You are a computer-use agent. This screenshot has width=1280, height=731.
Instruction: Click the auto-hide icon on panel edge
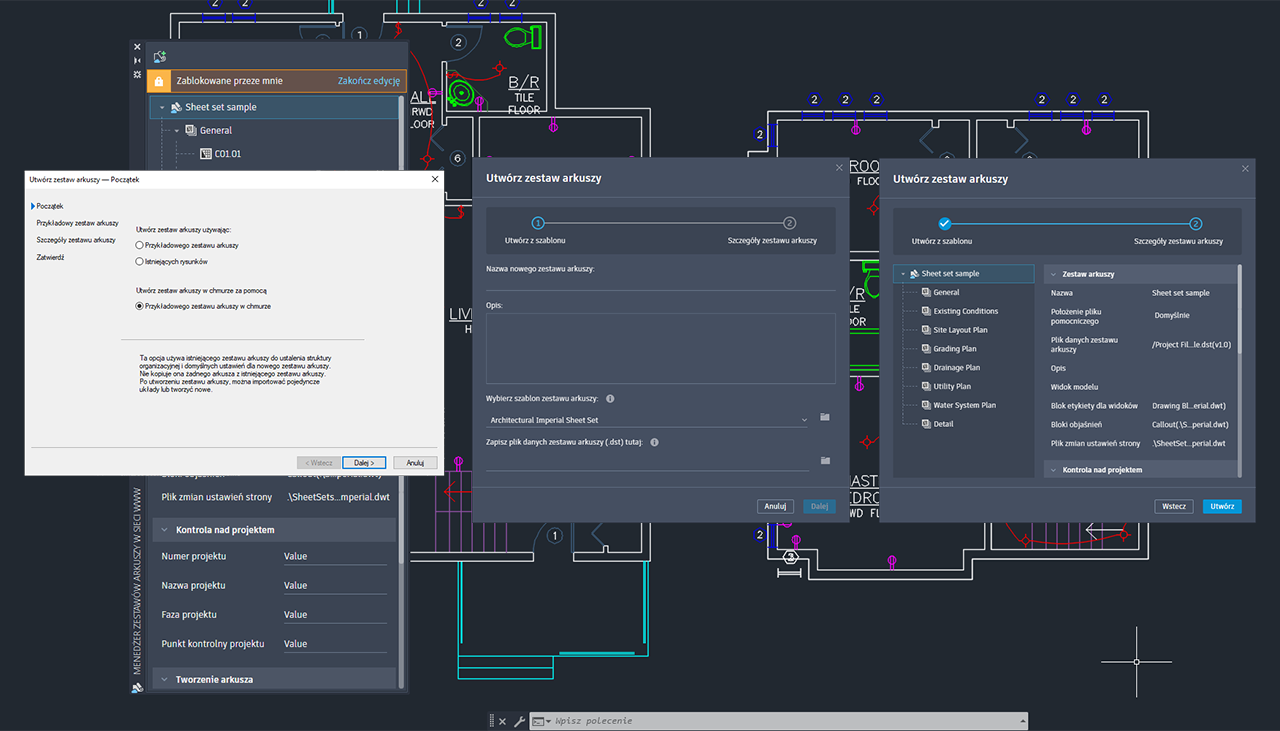tap(136, 60)
